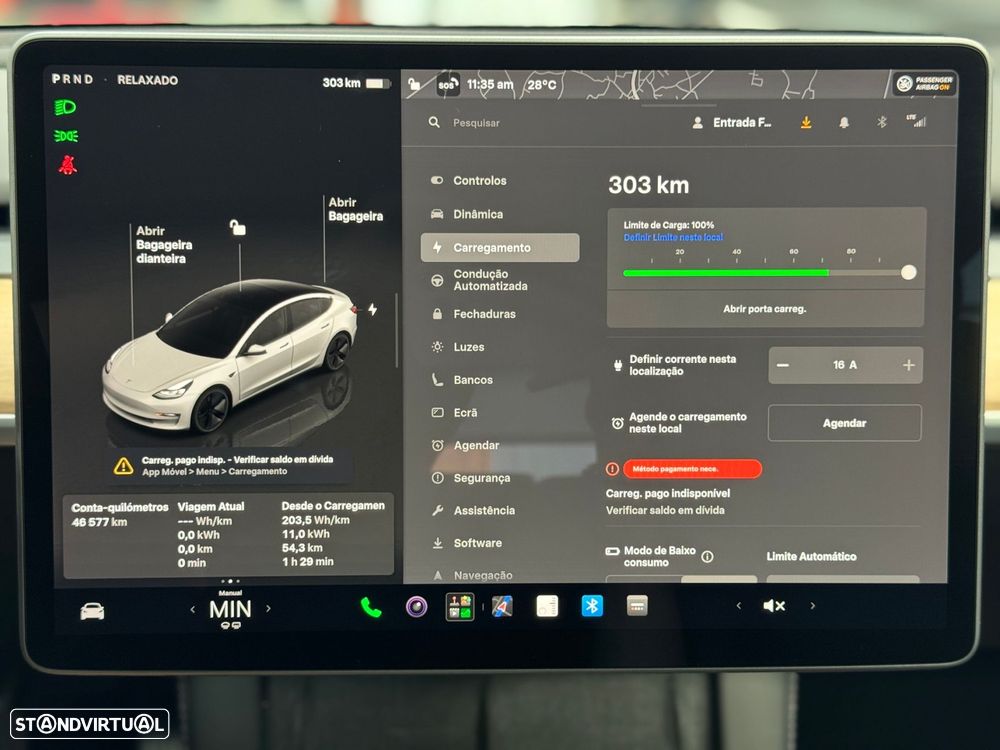Tap the headlights indicator icon
The image size is (1000, 750).
pos(65,107)
